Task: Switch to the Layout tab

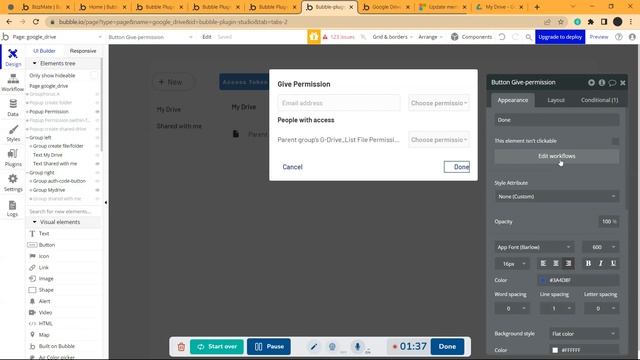Action: [x=556, y=100]
